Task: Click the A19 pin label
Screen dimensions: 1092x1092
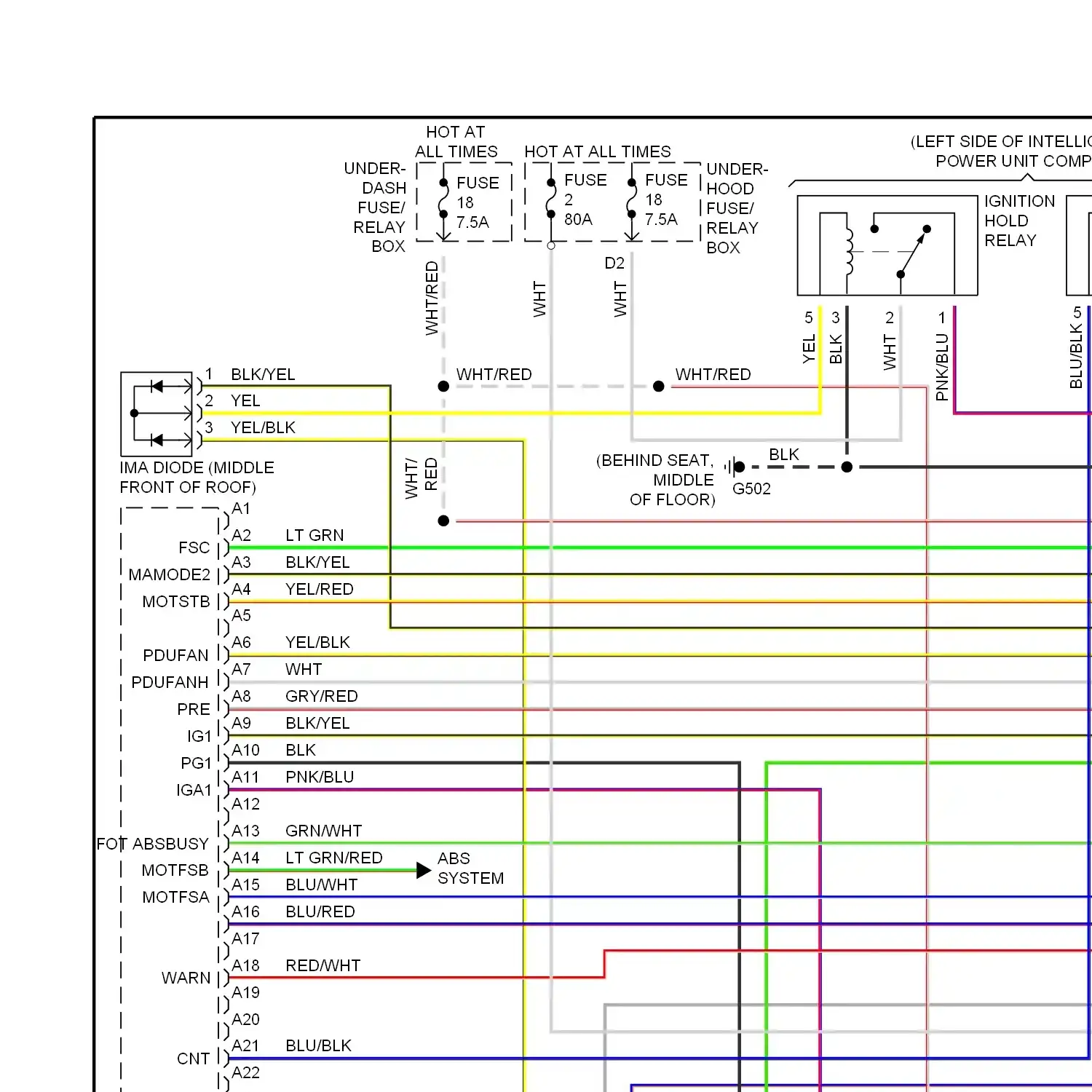Action: click(x=245, y=992)
